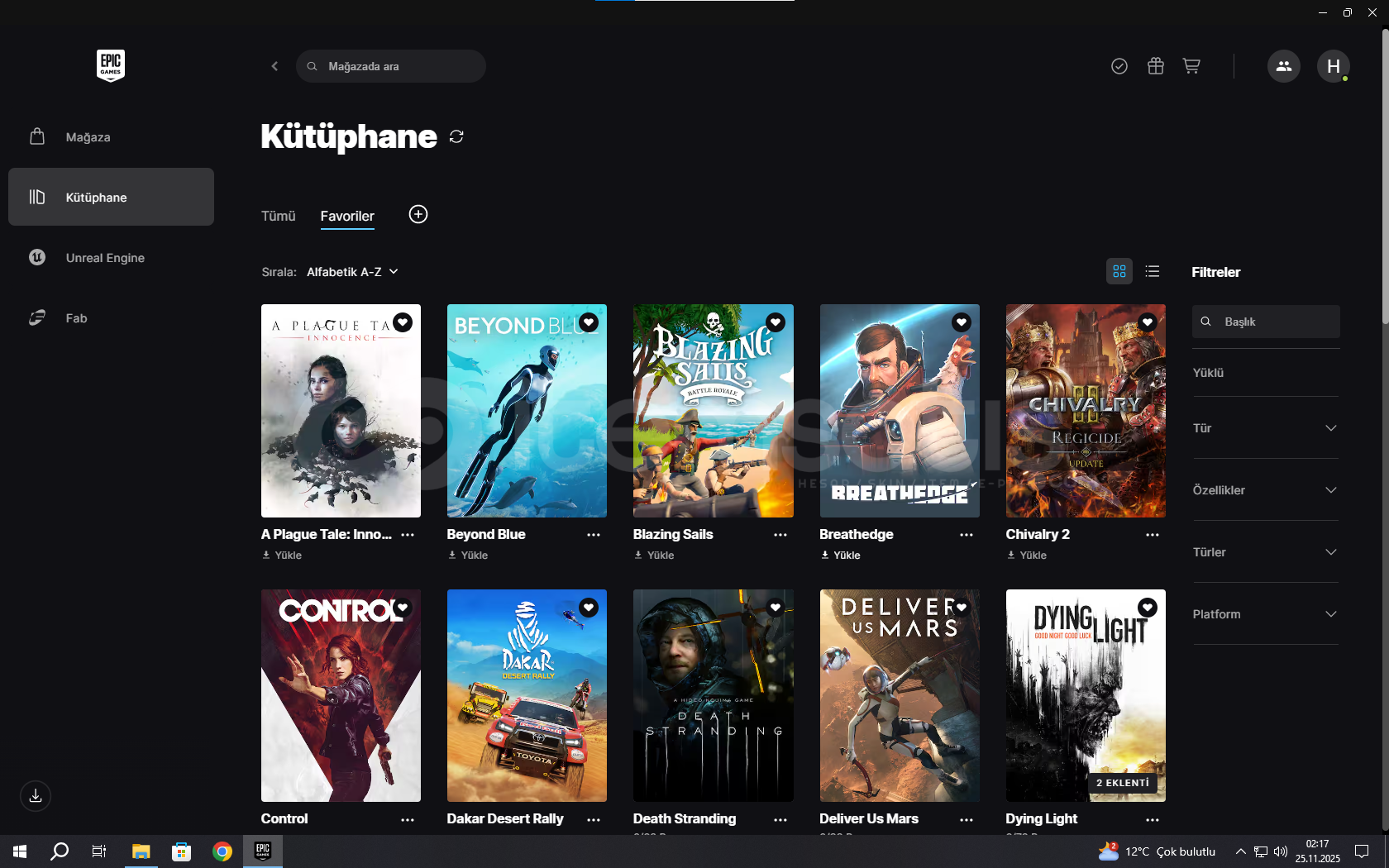Open the downloads icon in sidebar
This screenshot has width=1389, height=868.
coord(36,796)
